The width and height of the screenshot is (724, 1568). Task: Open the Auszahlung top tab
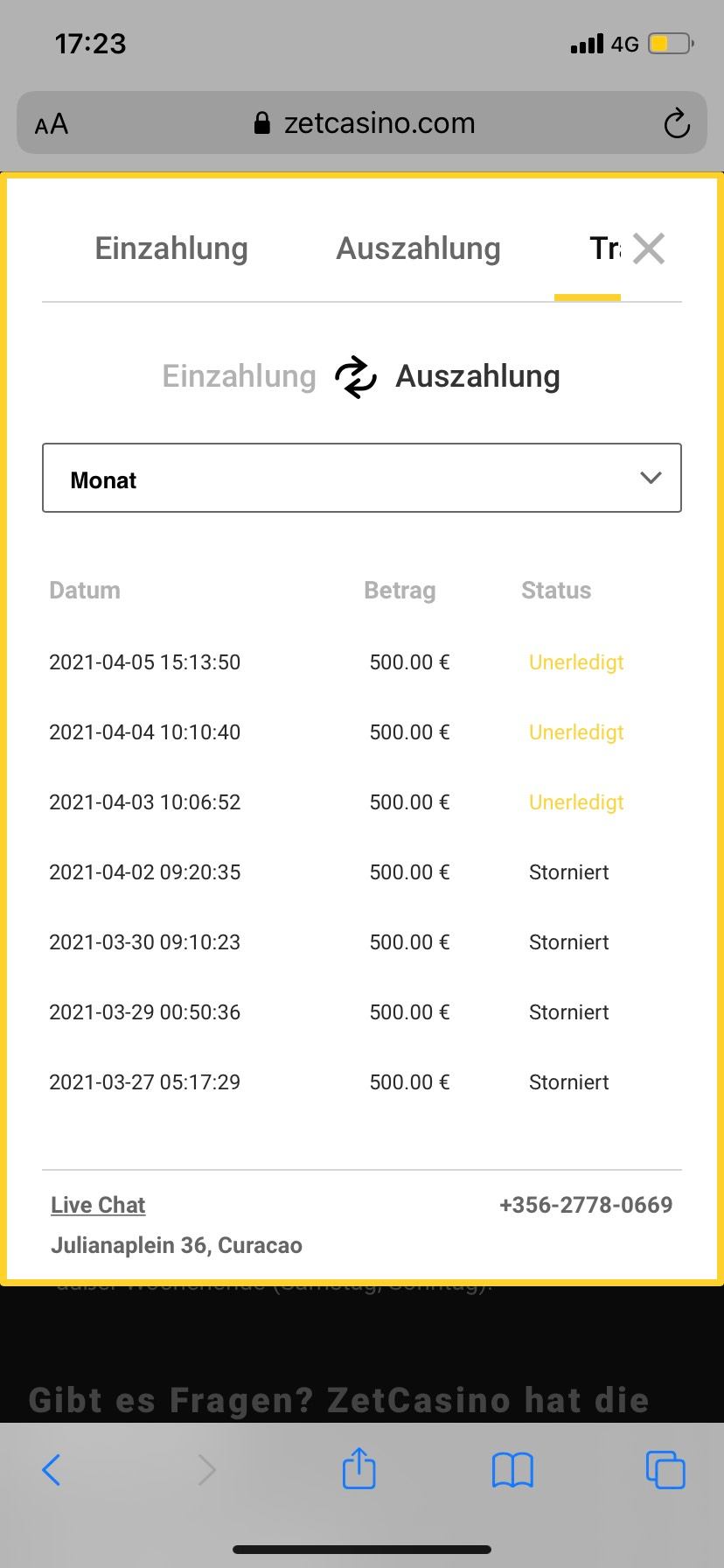(418, 248)
